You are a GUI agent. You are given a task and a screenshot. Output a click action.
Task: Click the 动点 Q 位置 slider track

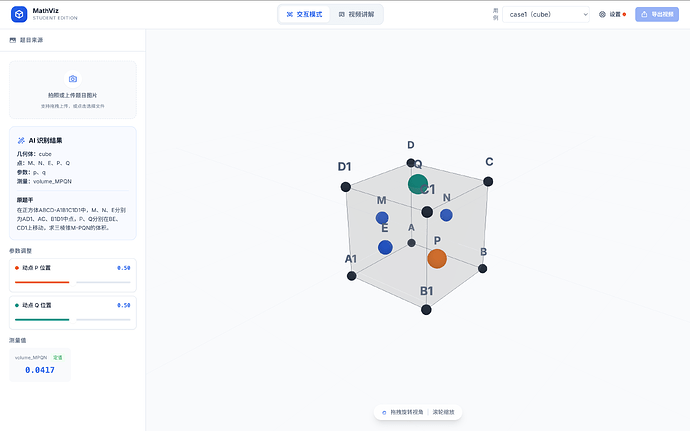click(72, 319)
